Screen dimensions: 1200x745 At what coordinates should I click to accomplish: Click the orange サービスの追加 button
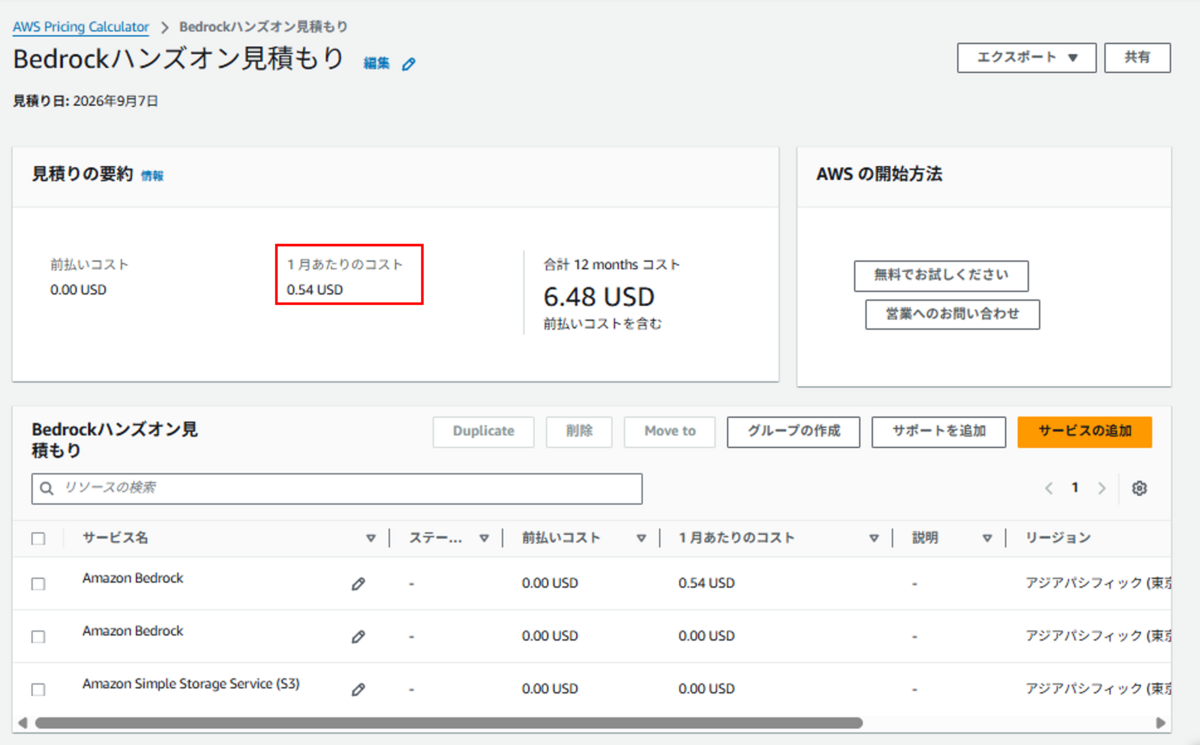[1085, 431]
